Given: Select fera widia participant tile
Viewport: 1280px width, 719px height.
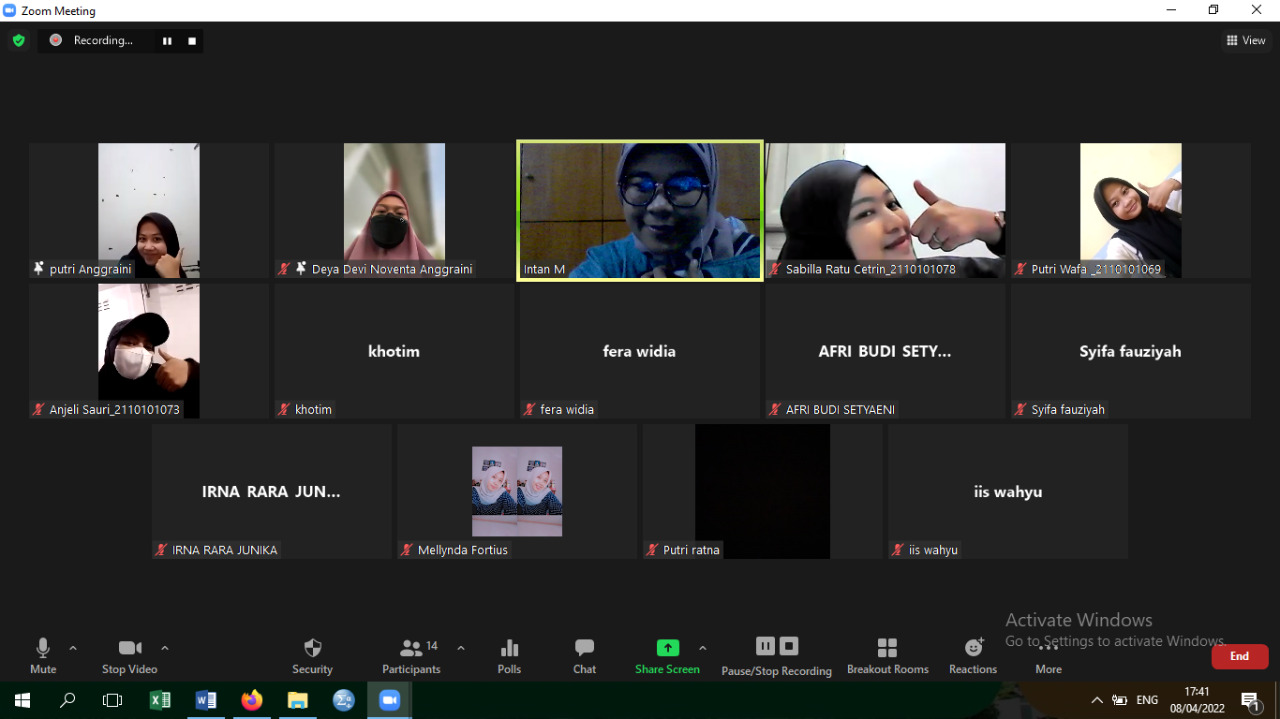Looking at the screenshot, I should pyautogui.click(x=640, y=351).
